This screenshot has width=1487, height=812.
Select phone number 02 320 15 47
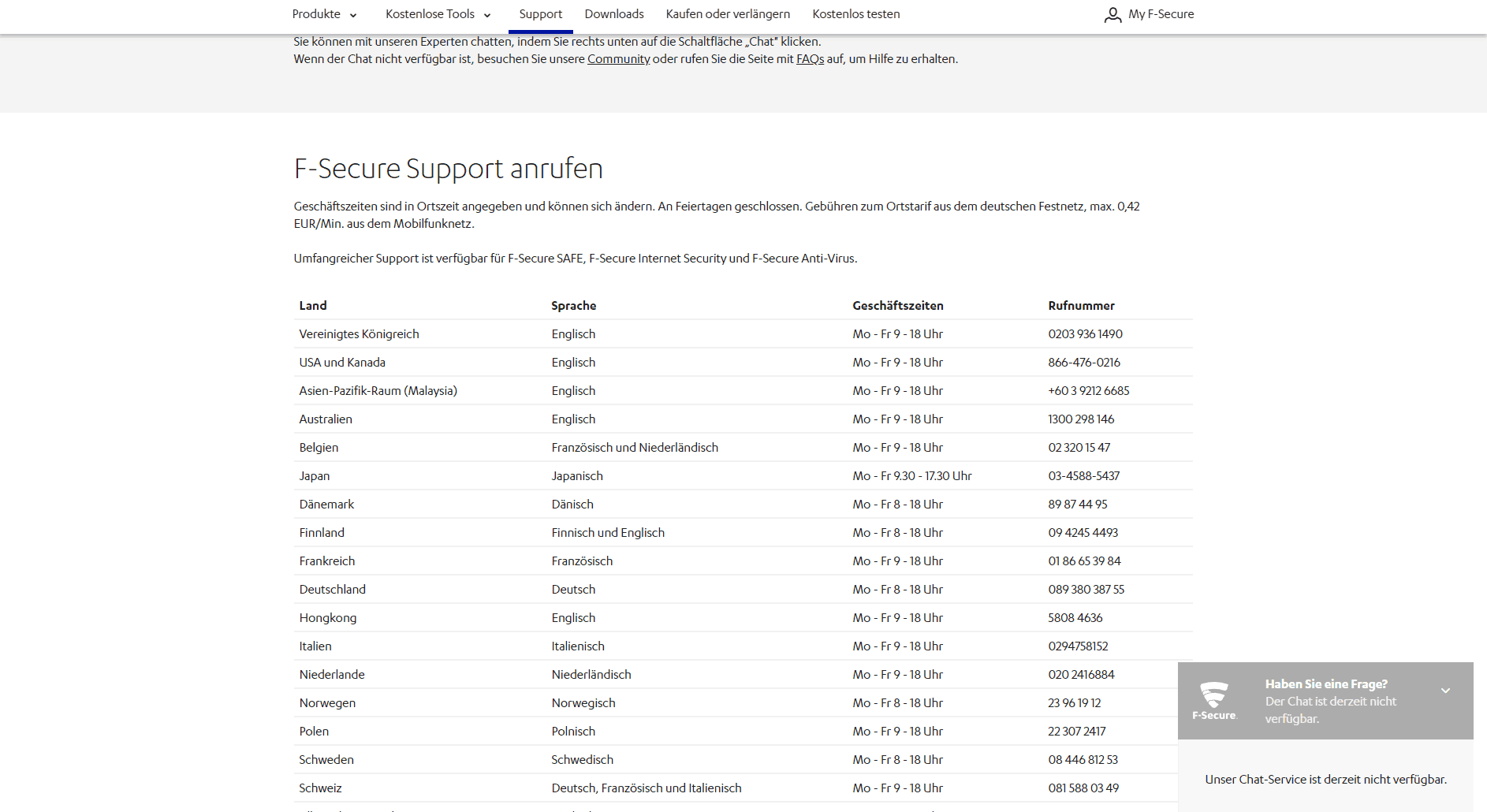coord(1079,448)
